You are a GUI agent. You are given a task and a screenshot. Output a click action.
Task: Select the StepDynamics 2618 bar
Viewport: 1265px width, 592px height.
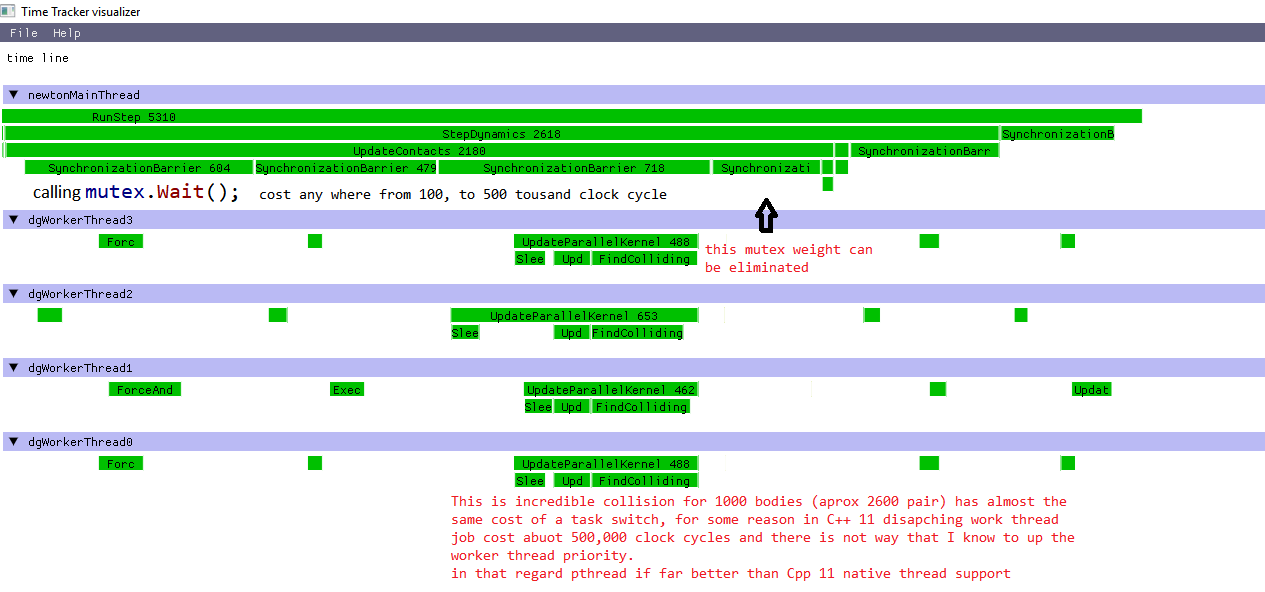point(501,134)
